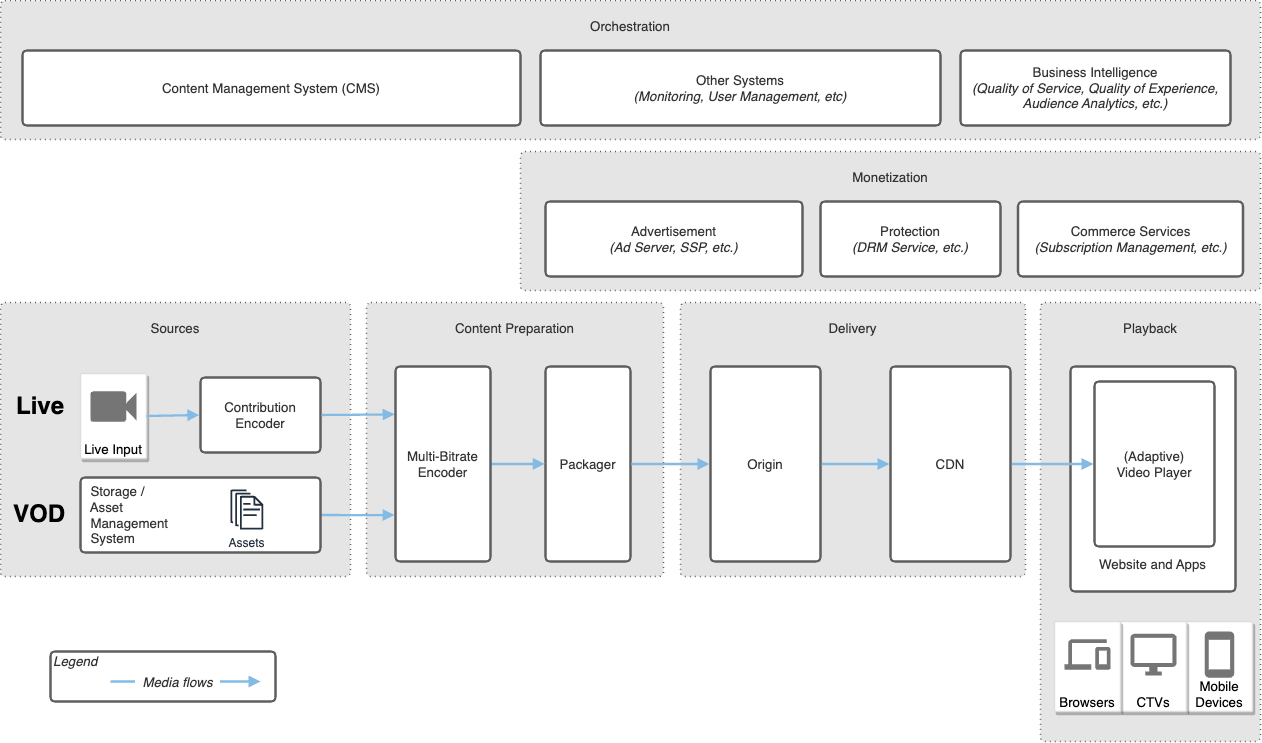1262x743 pixels.
Task: Select the CDN box
Action: (950, 464)
